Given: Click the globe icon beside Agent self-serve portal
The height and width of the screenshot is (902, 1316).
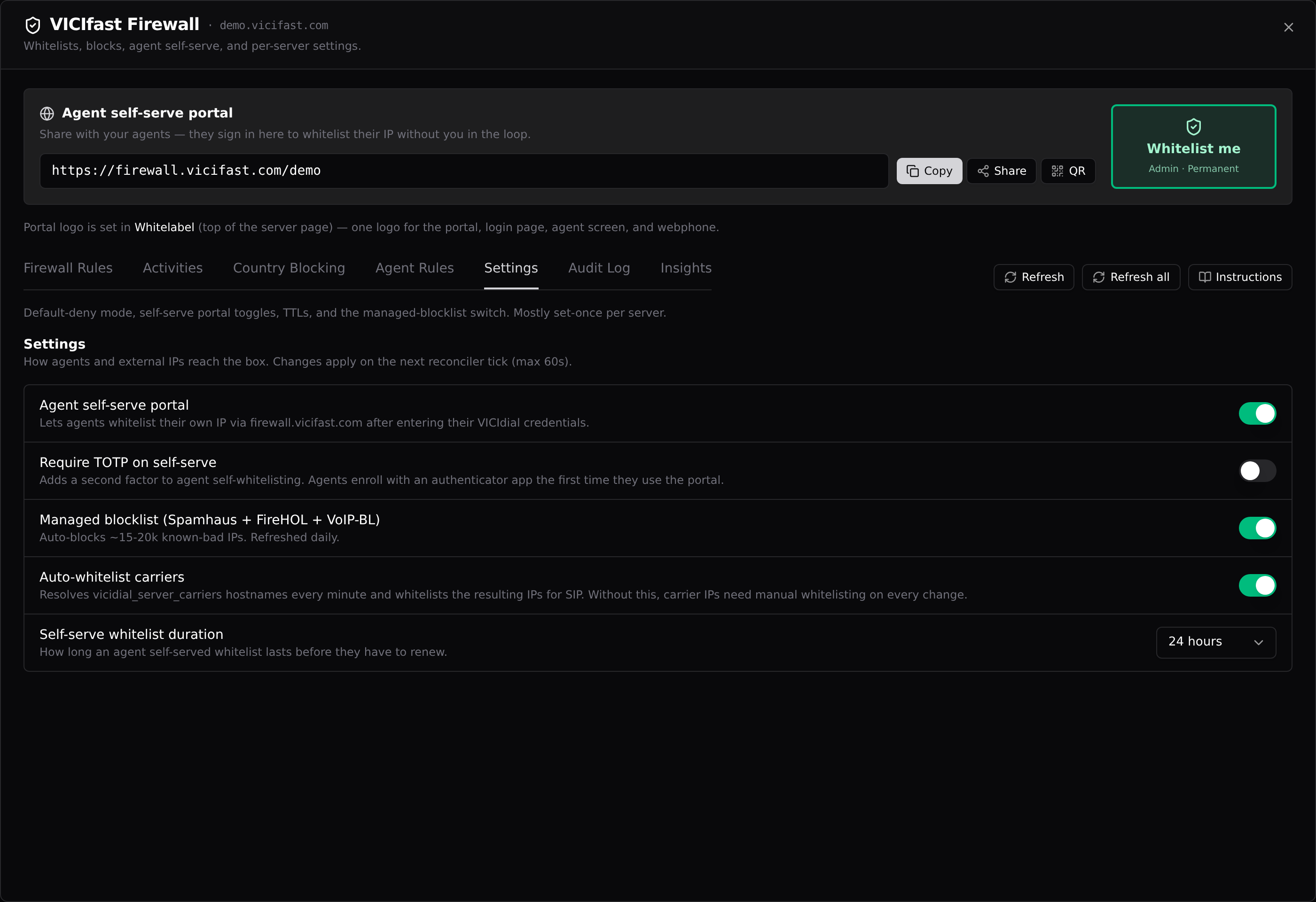Looking at the screenshot, I should tap(47, 113).
